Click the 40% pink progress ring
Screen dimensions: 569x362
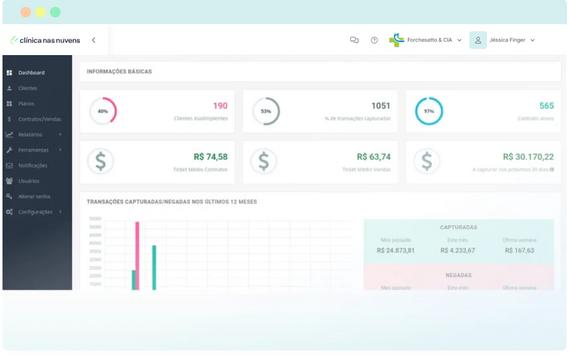tap(103, 111)
